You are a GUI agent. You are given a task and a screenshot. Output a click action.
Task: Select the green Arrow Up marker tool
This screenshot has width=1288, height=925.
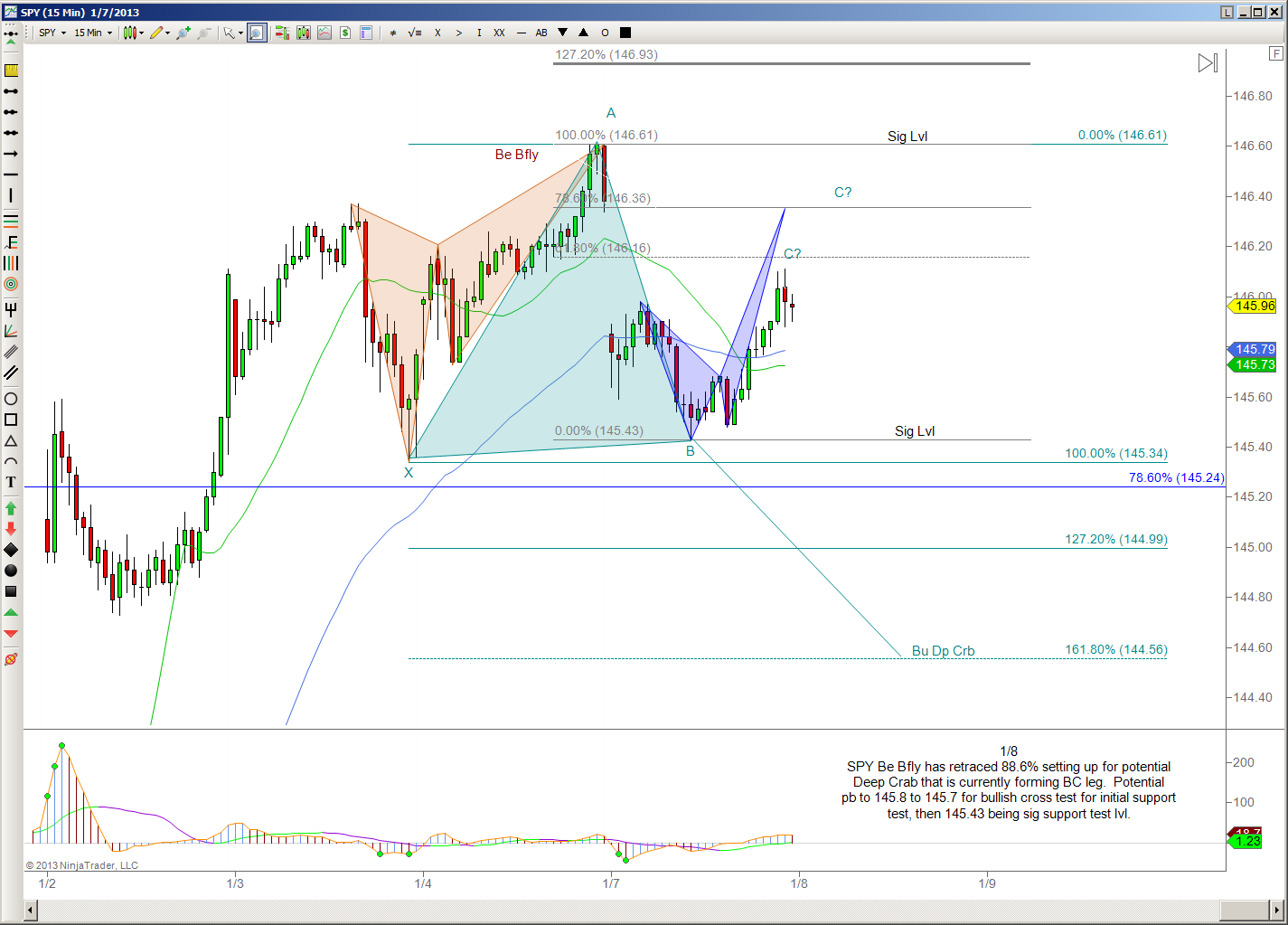coord(11,508)
